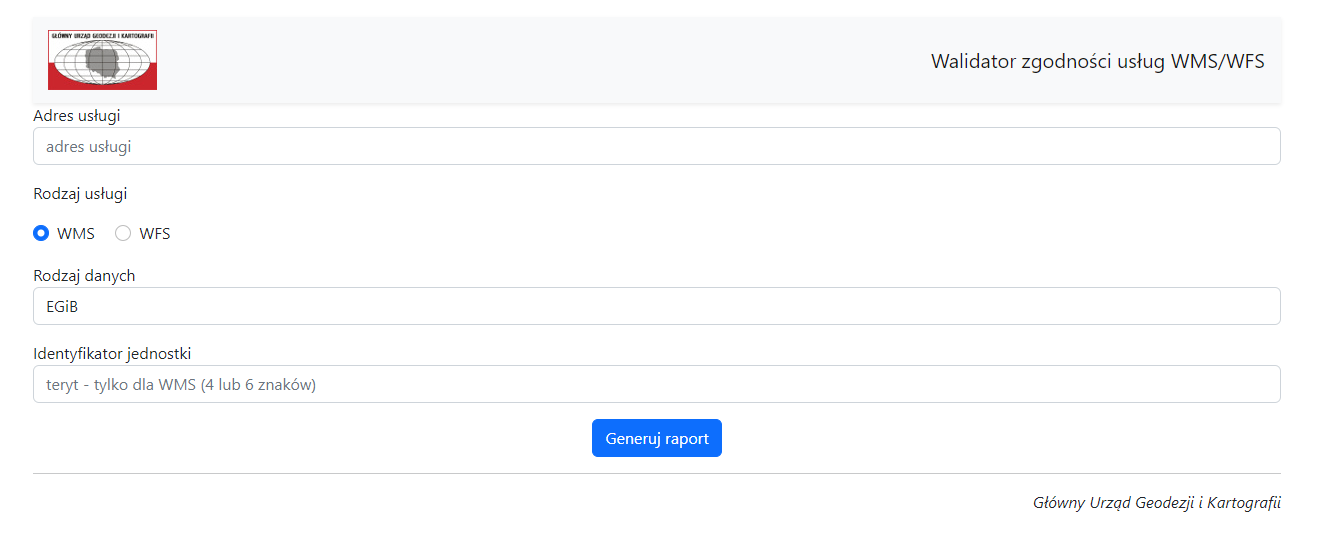
Task: Click the WFS option label text
Action: point(155,234)
